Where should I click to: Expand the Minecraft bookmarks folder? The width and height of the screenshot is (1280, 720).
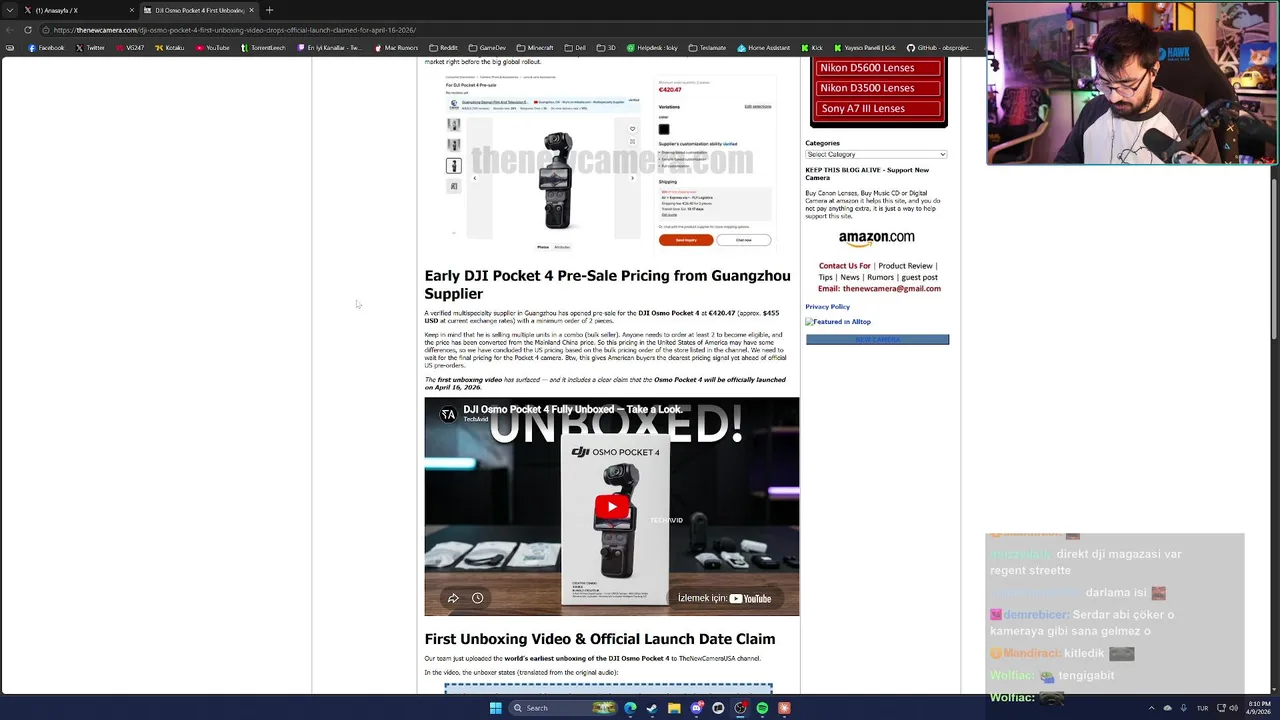coord(535,48)
